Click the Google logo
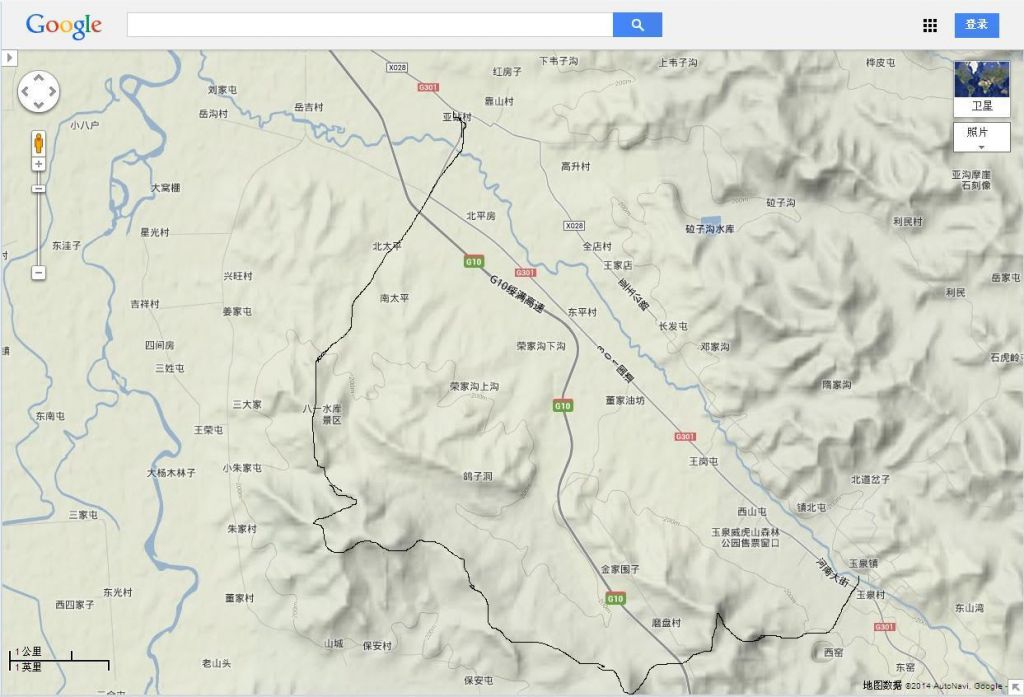 click(63, 25)
